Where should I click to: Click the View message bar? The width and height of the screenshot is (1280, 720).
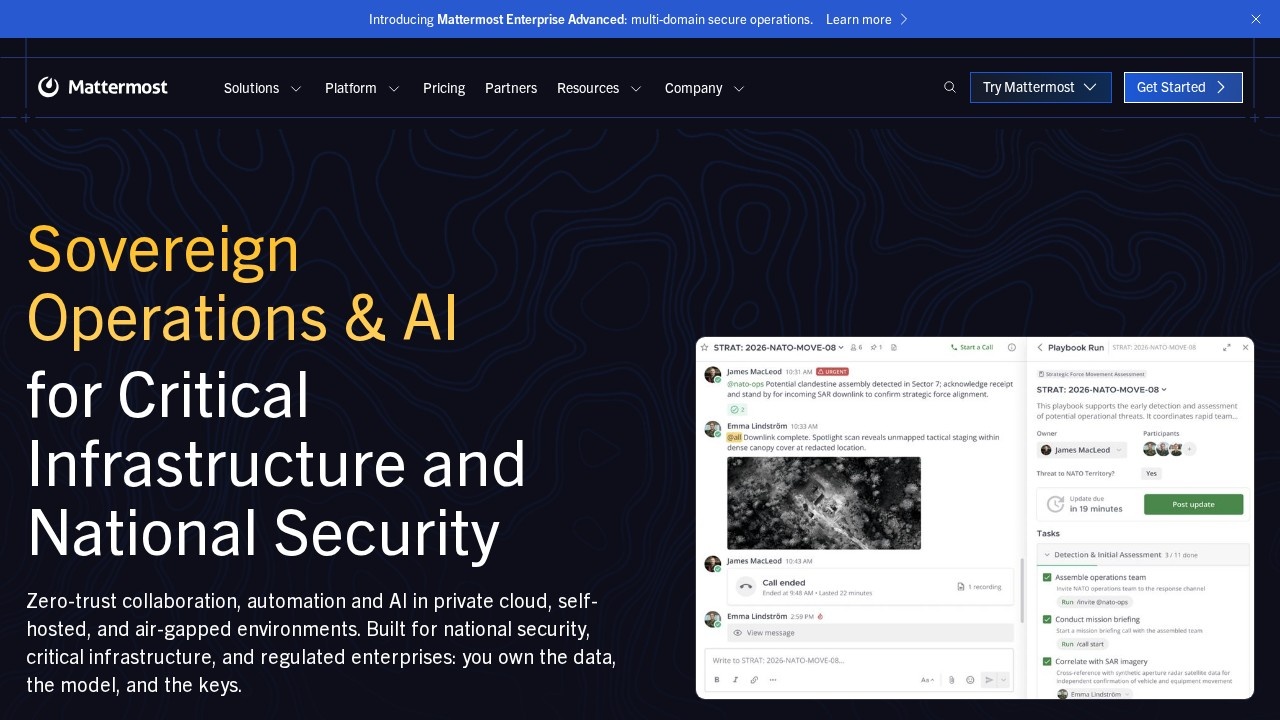(x=870, y=633)
